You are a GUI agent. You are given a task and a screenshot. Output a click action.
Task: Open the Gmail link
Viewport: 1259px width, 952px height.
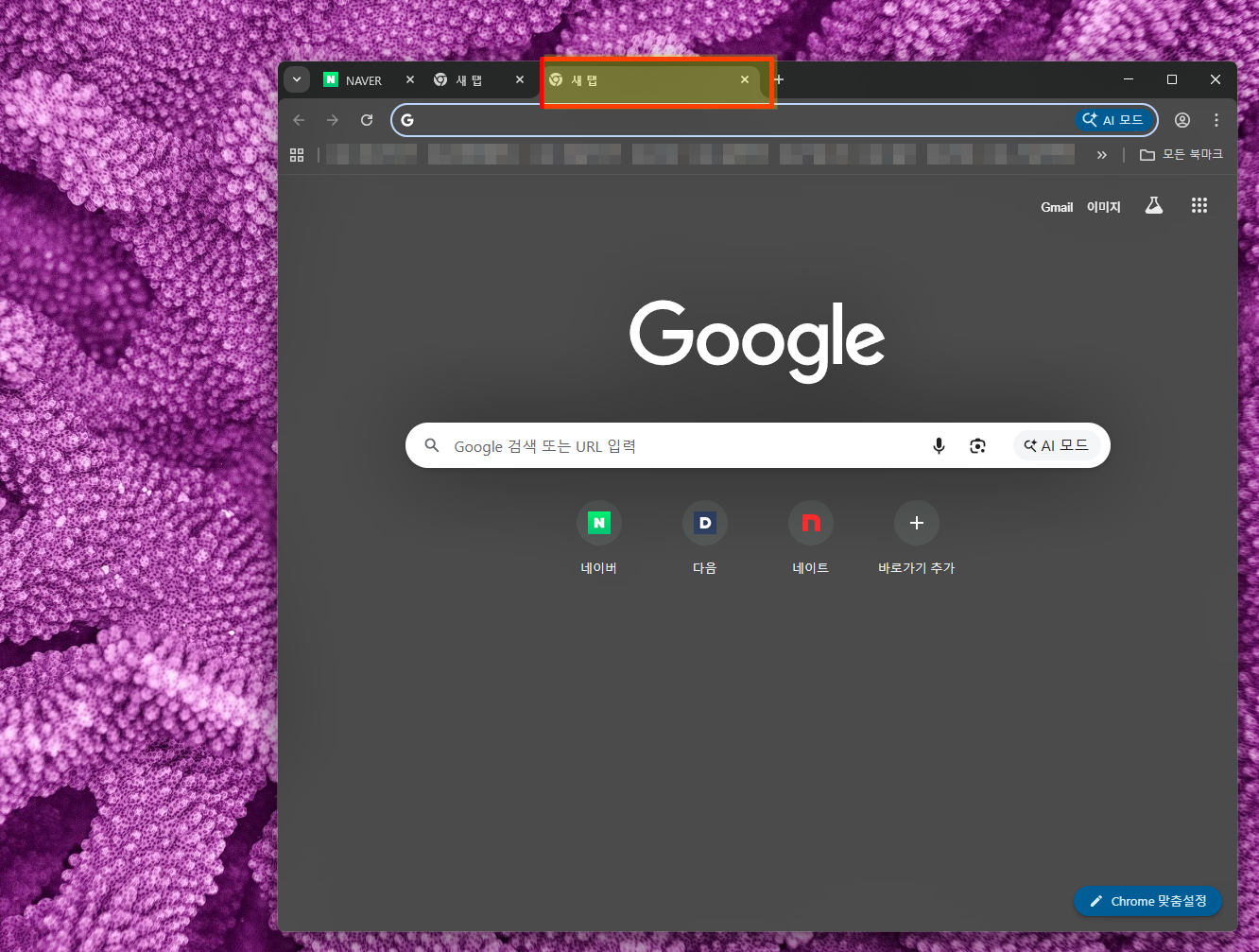coord(1057,207)
